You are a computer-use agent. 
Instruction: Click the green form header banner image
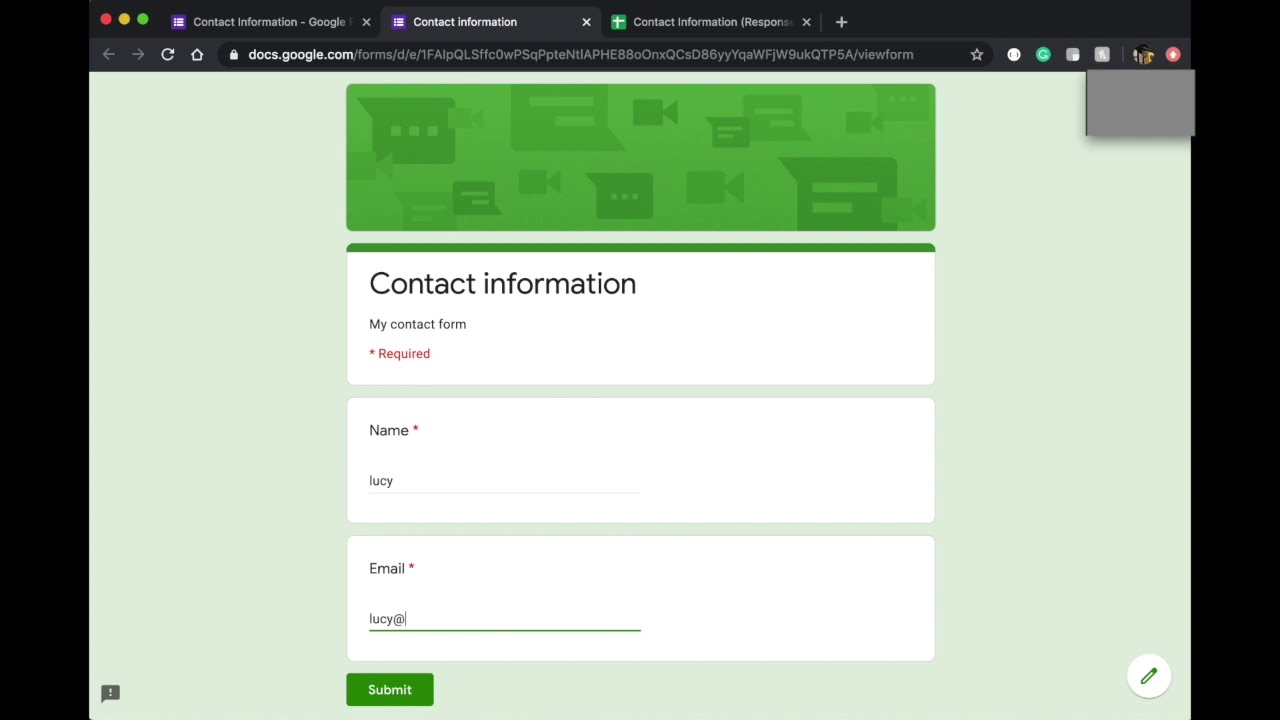pos(641,157)
